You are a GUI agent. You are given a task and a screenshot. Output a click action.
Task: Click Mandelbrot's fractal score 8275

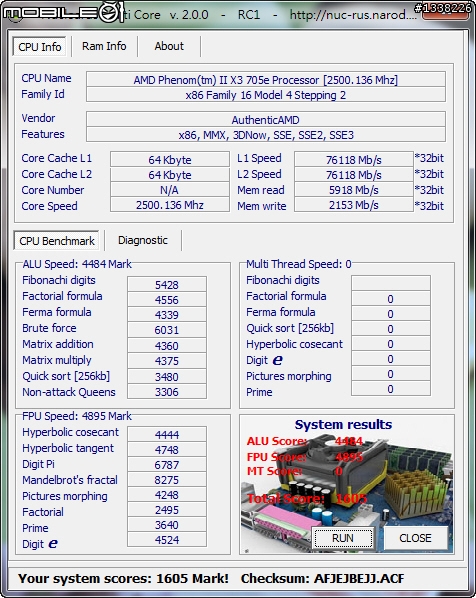167,480
